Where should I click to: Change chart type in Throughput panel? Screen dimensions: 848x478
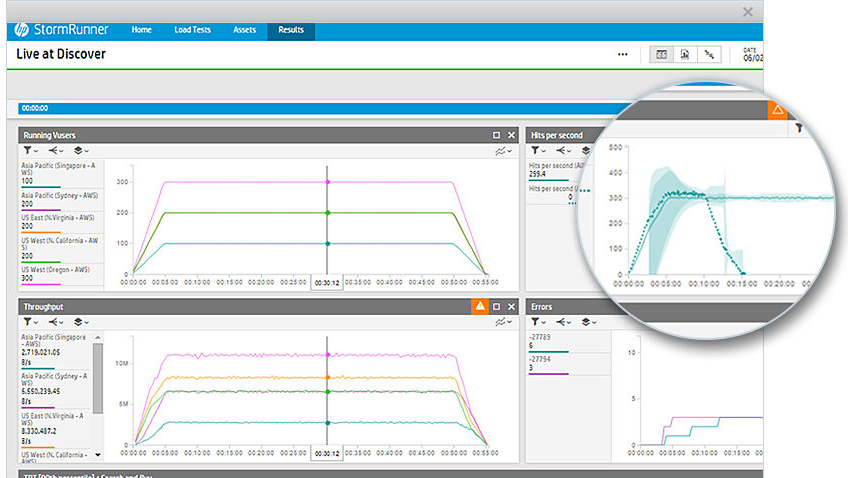[503, 322]
